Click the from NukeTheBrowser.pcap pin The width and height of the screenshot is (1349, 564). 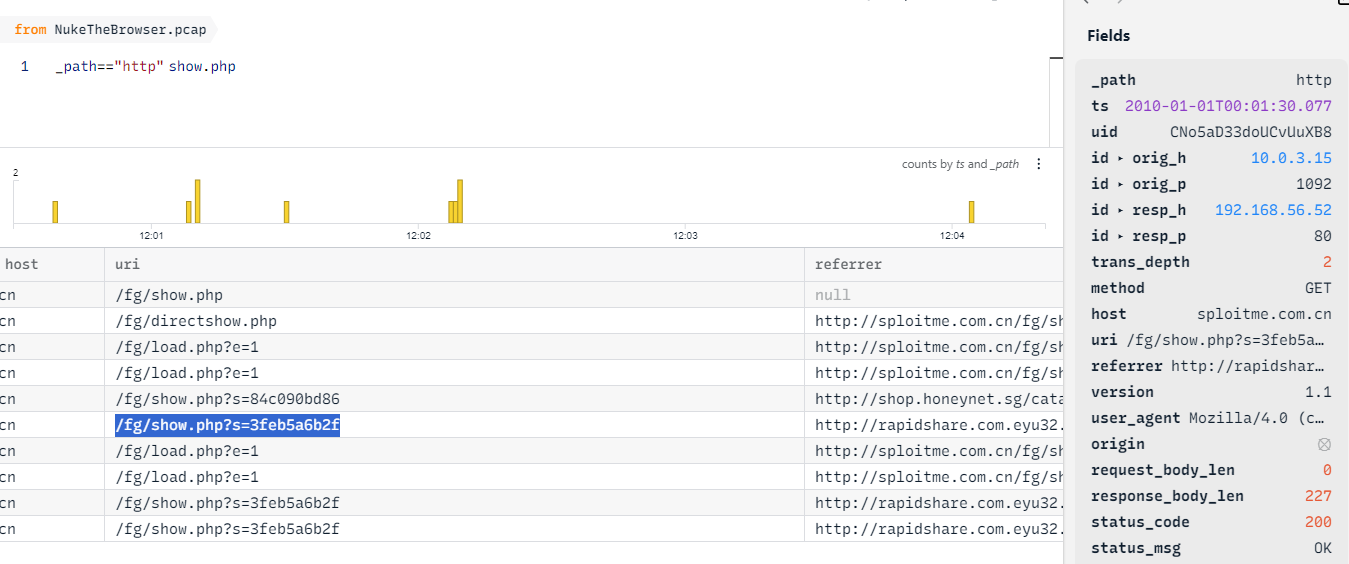click(x=110, y=30)
